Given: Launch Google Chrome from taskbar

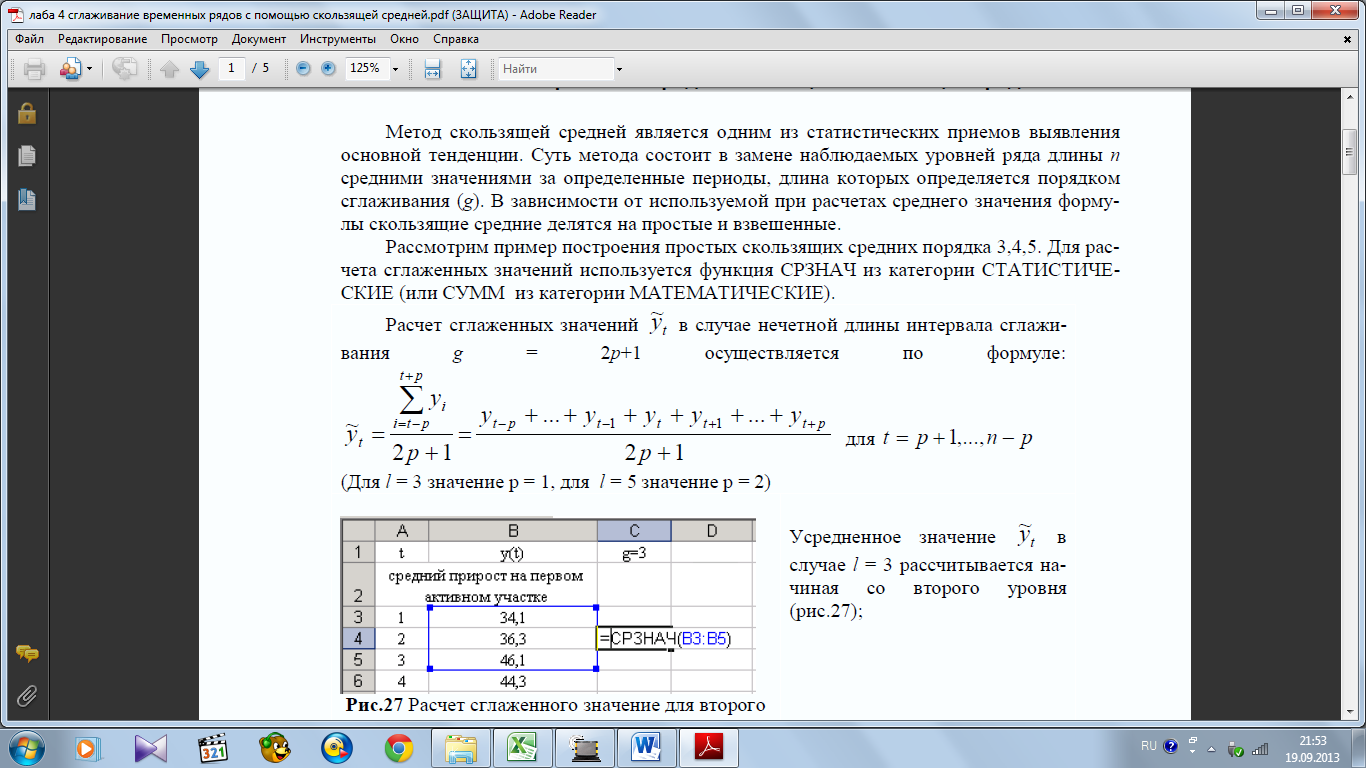Looking at the screenshot, I should point(399,747).
